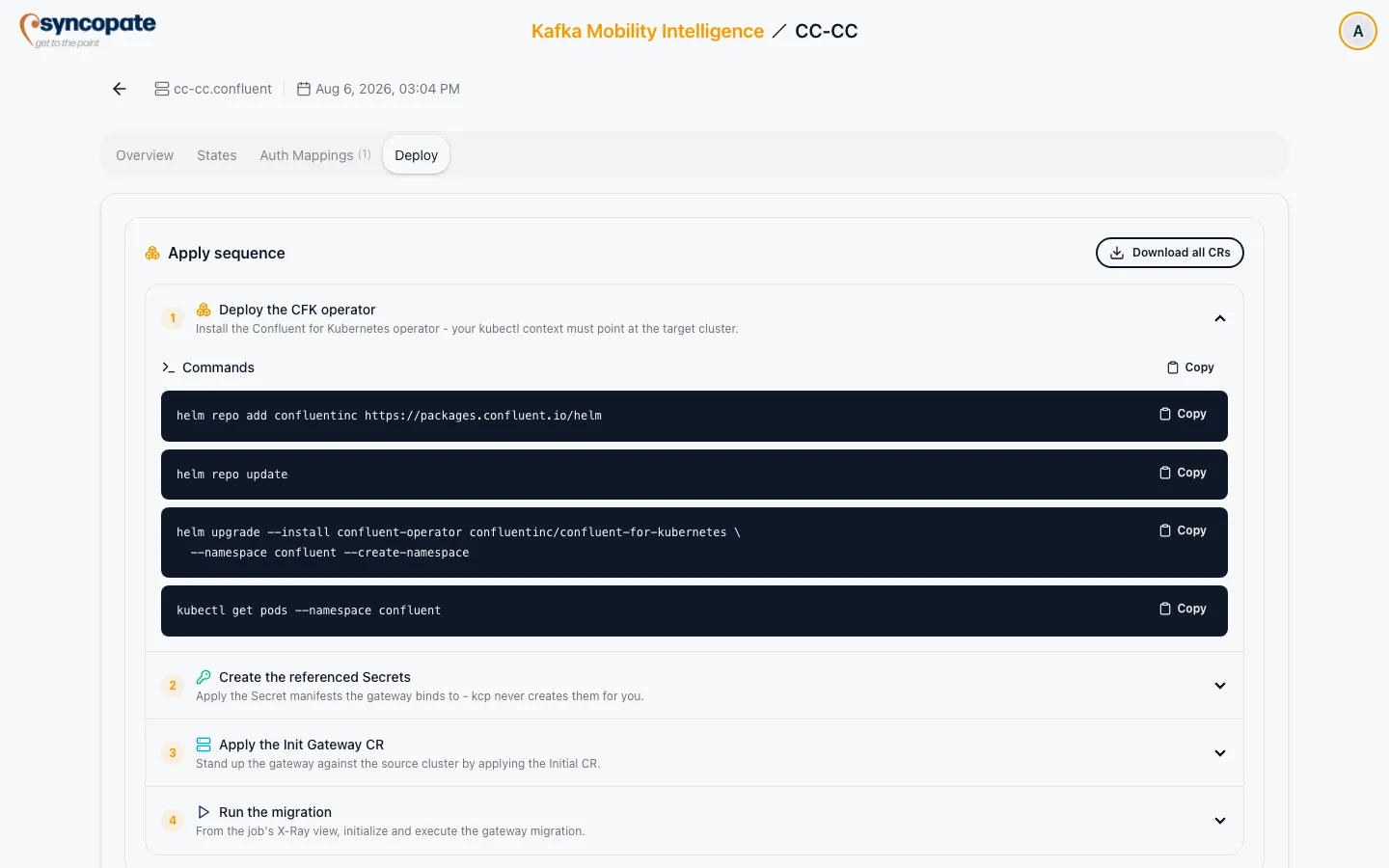Click 'Run the migration' title
The height and width of the screenshot is (868, 1389).
point(275,812)
